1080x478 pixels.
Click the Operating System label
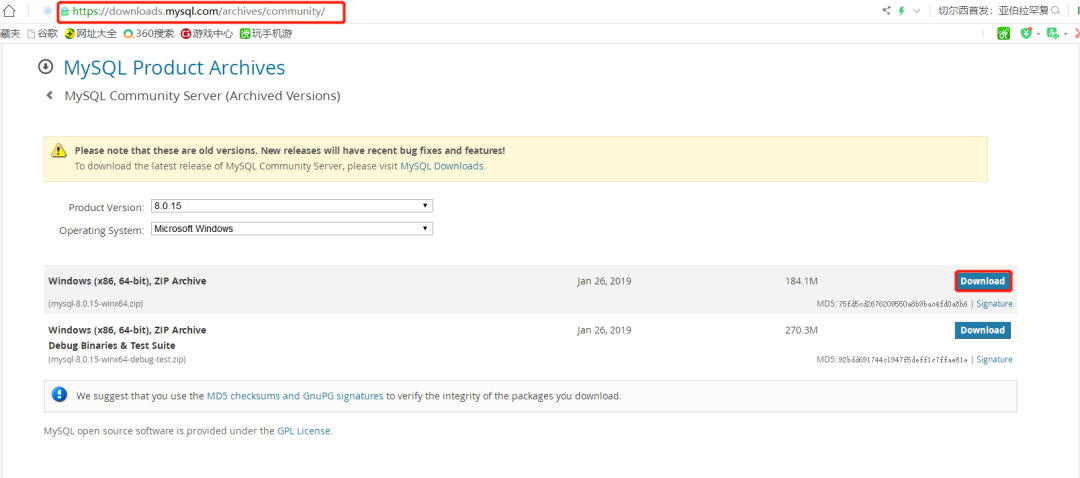point(102,229)
